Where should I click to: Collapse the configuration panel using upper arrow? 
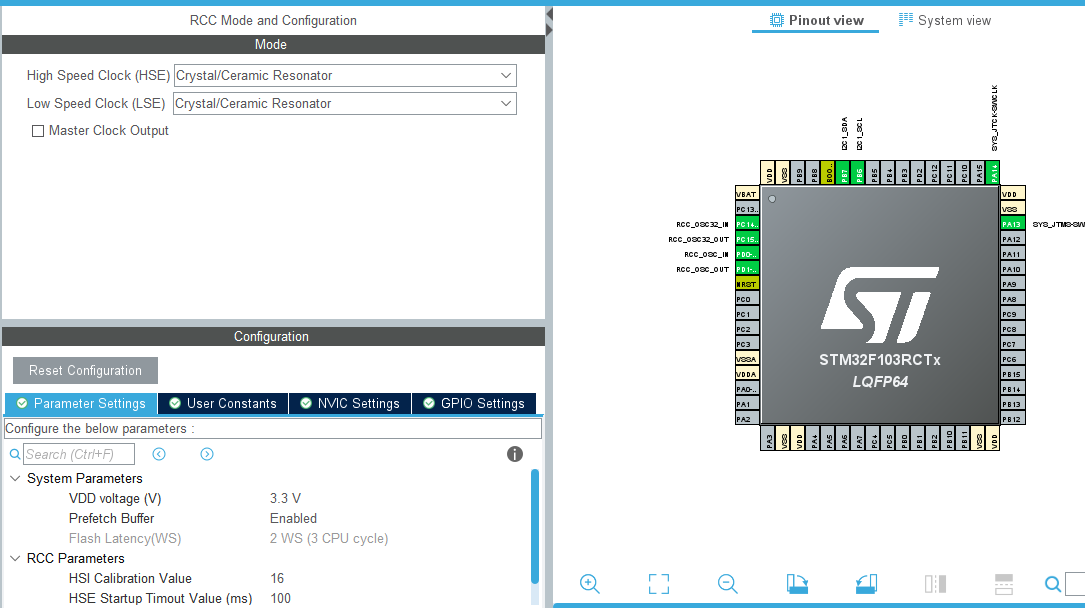coord(549,14)
